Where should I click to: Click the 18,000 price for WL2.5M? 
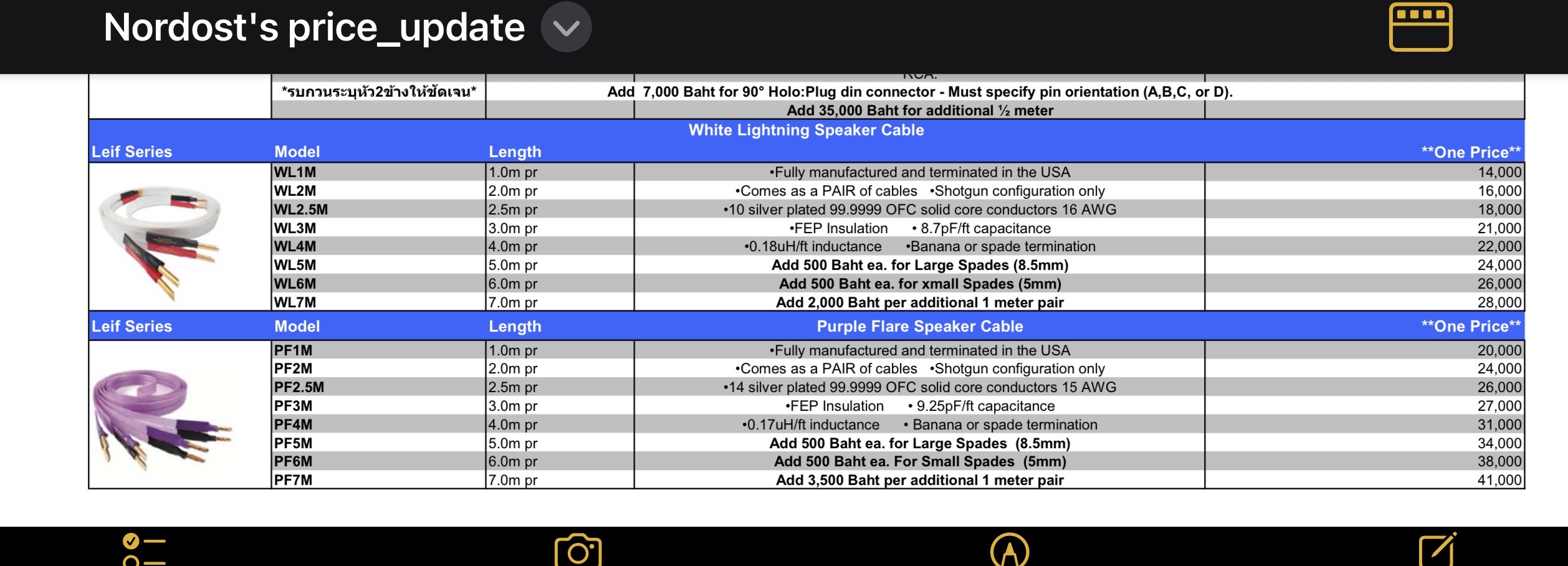click(x=1499, y=209)
